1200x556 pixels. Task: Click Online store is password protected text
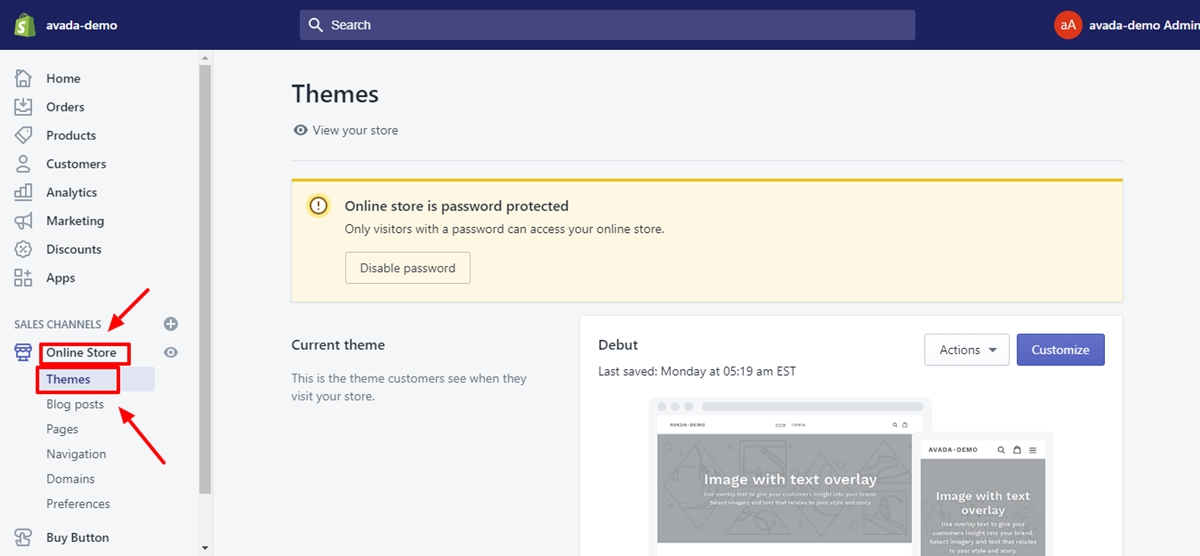pyautogui.click(x=456, y=206)
